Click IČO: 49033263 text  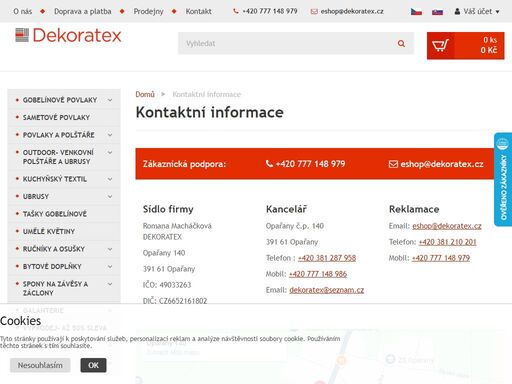(x=167, y=285)
